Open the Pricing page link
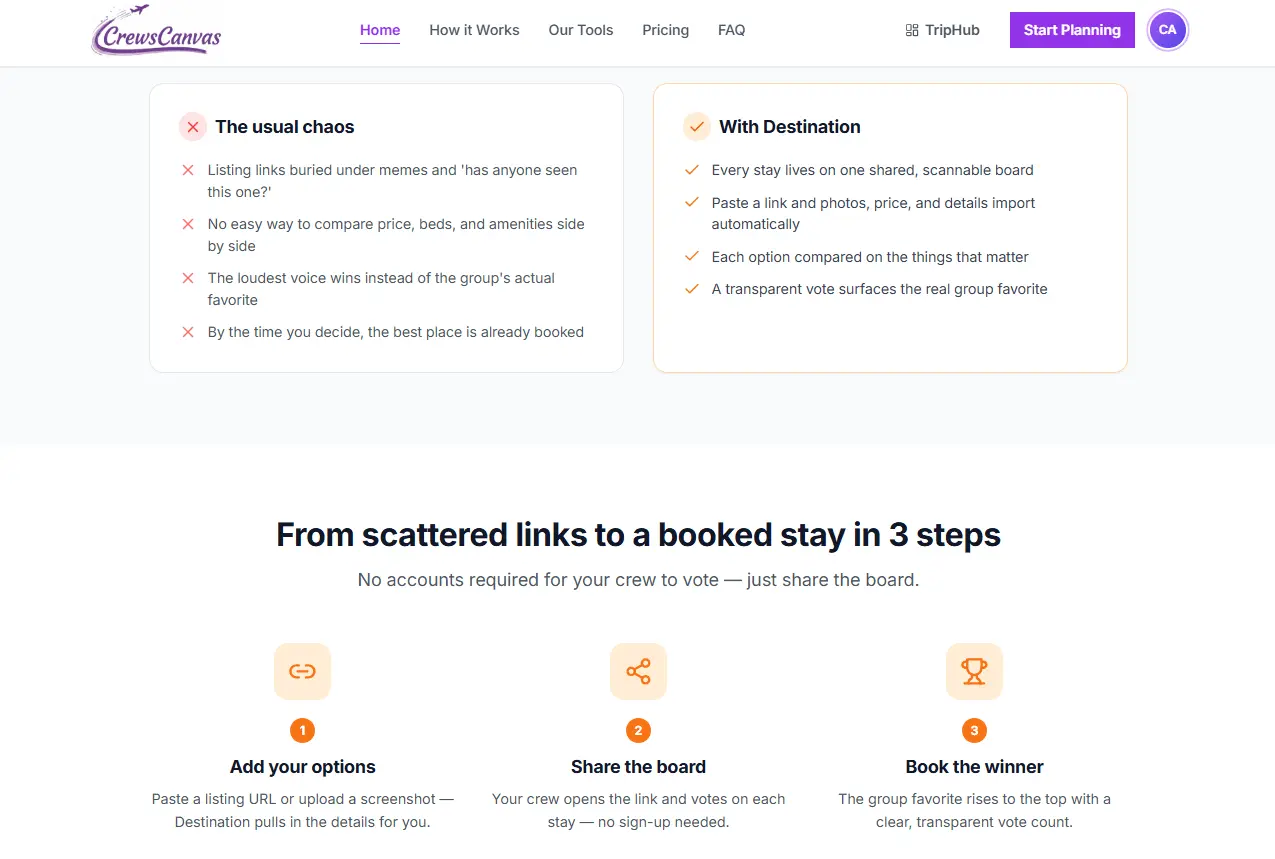 point(666,30)
